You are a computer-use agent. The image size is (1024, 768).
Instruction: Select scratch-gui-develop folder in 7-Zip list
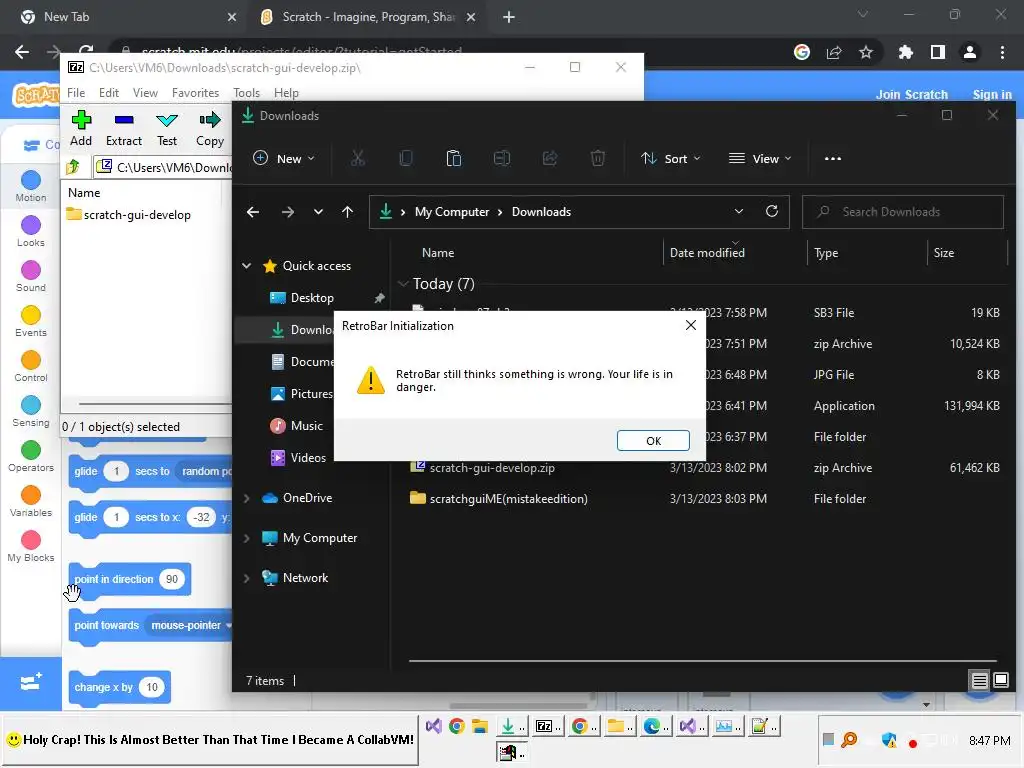pos(129,215)
